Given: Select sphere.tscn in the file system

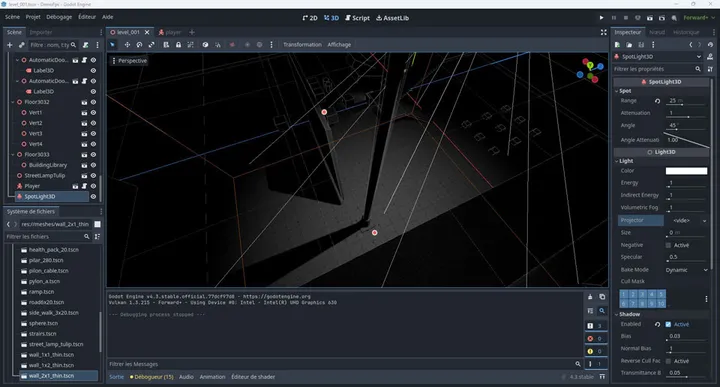Looking at the screenshot, I should (x=43, y=323).
